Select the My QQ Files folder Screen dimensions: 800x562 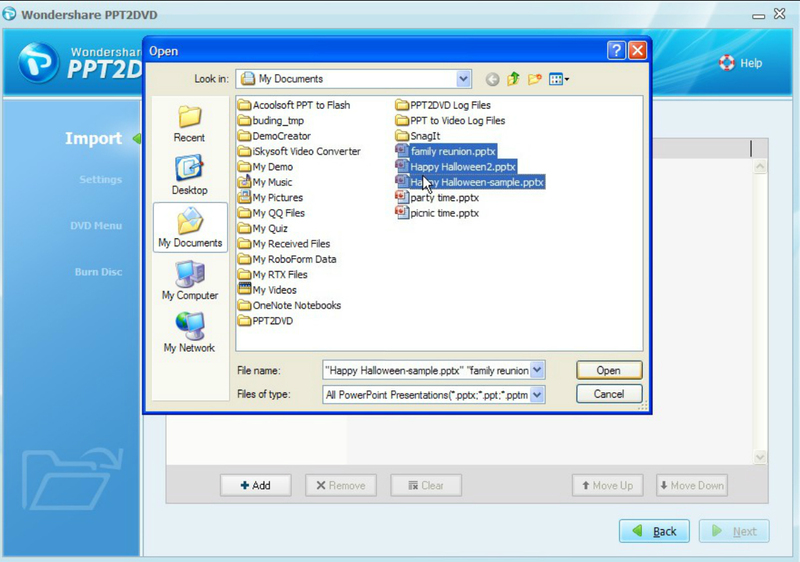(271, 213)
